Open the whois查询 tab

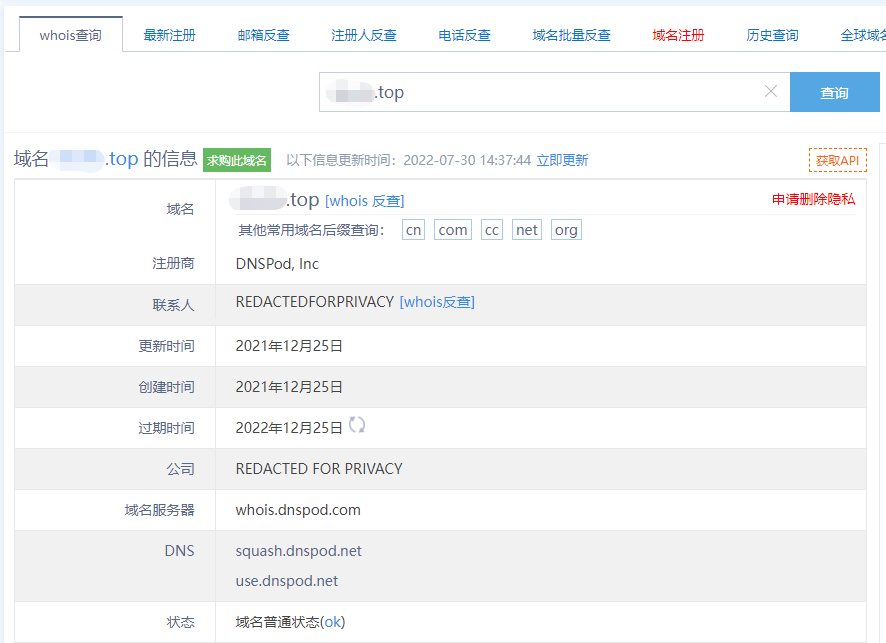(71, 35)
